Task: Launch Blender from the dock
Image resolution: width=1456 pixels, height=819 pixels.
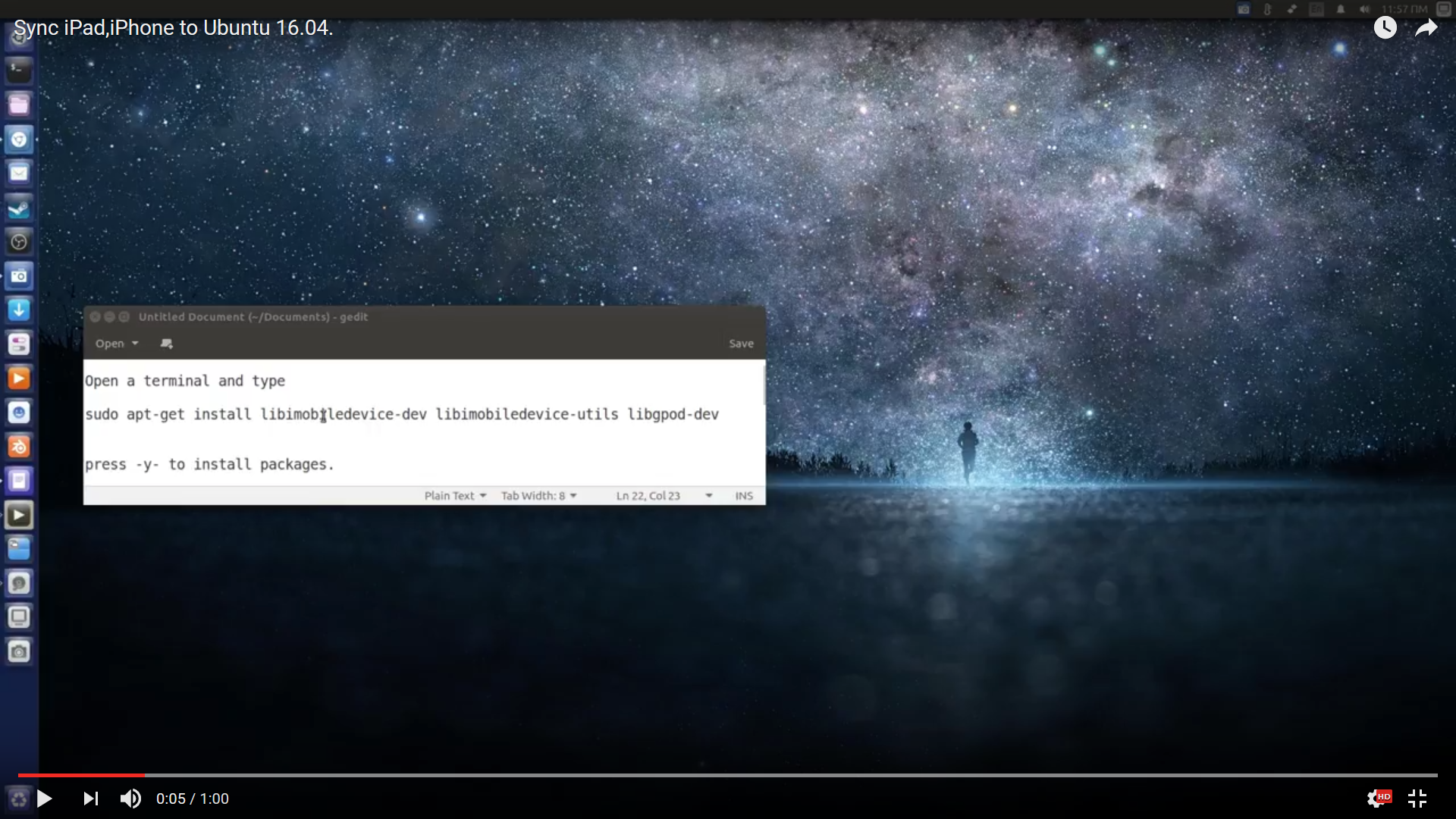Action: pyautogui.click(x=19, y=447)
